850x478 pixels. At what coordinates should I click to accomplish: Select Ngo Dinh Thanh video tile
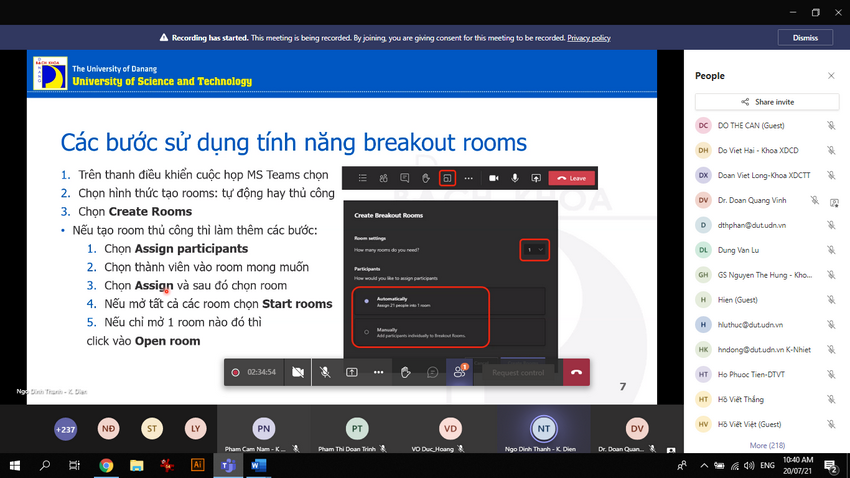tap(544, 429)
